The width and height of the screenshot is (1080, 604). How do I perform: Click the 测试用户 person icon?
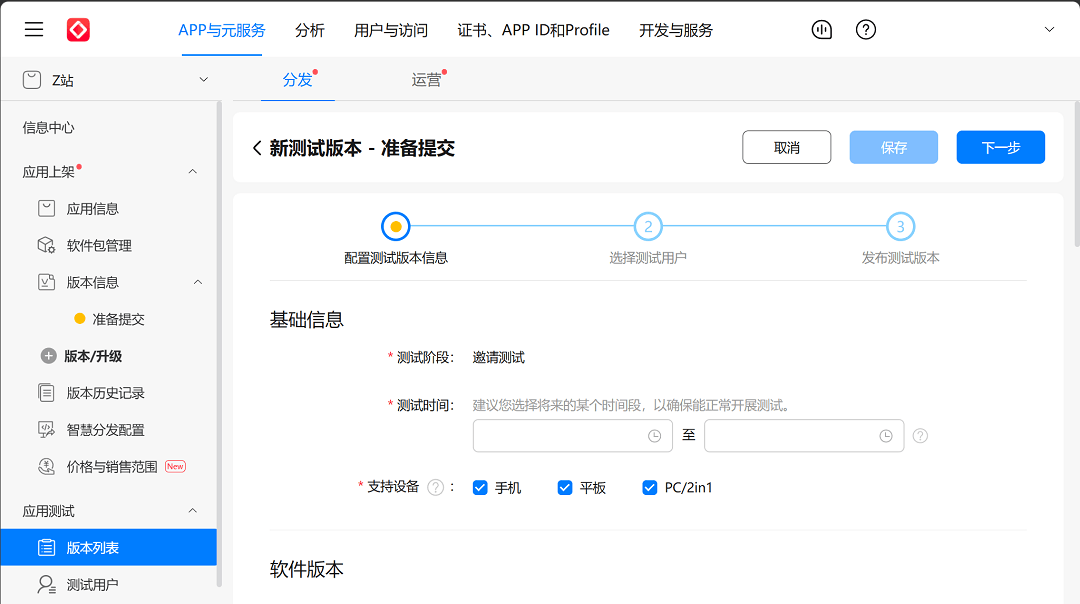click(46, 584)
